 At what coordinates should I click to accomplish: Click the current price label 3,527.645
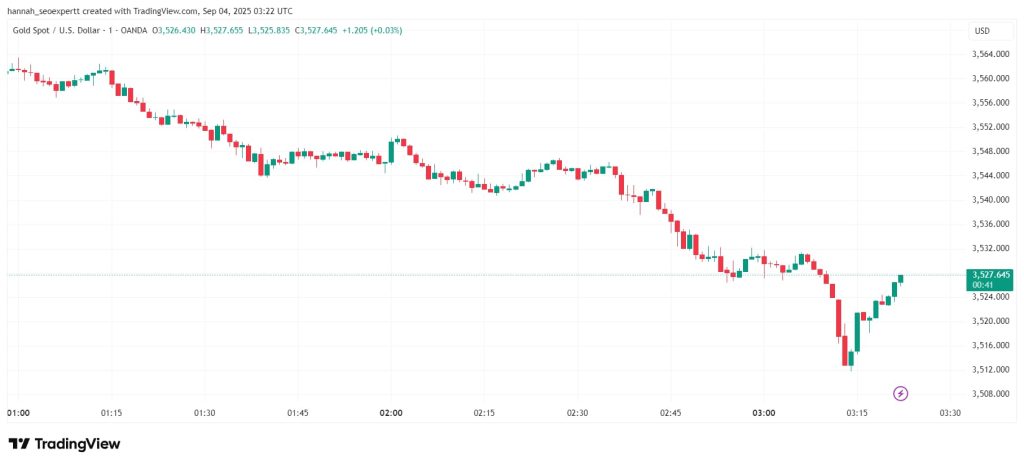pyautogui.click(x=991, y=274)
